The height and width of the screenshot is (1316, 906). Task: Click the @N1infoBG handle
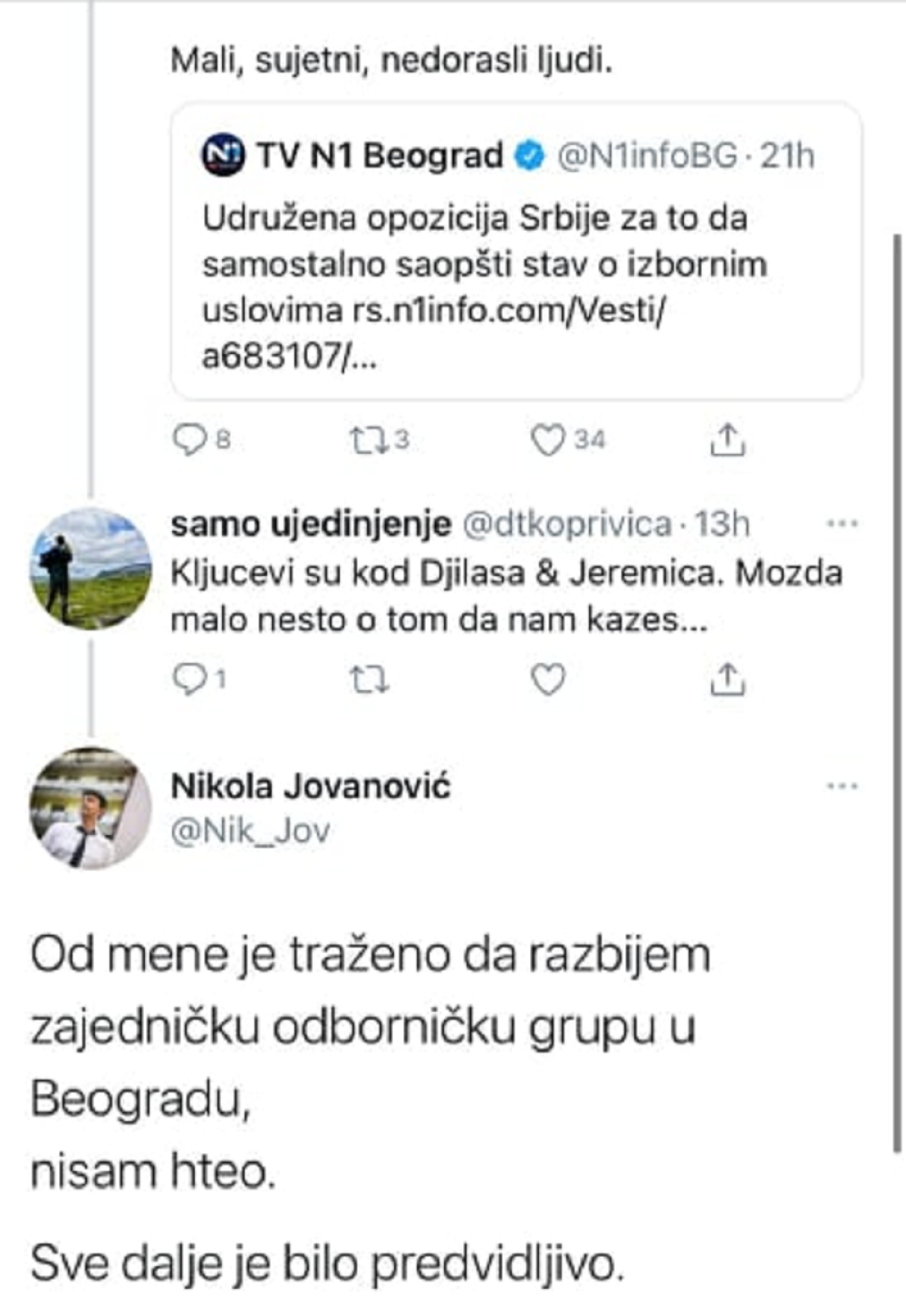[x=645, y=156]
